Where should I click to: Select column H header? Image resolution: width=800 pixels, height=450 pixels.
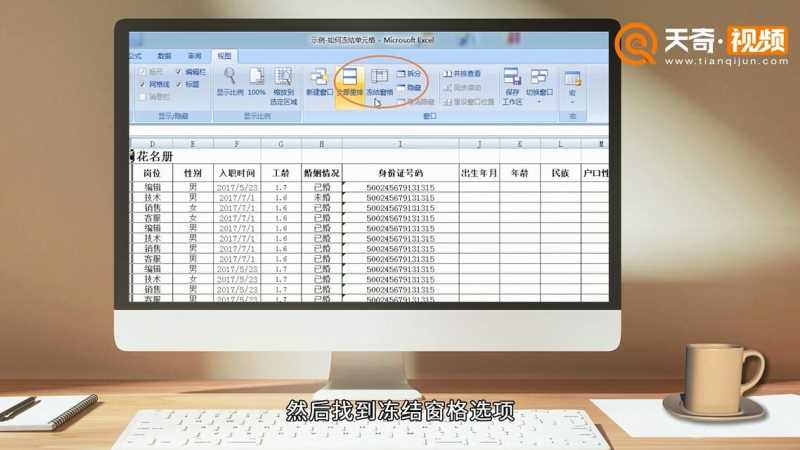pyautogui.click(x=321, y=144)
